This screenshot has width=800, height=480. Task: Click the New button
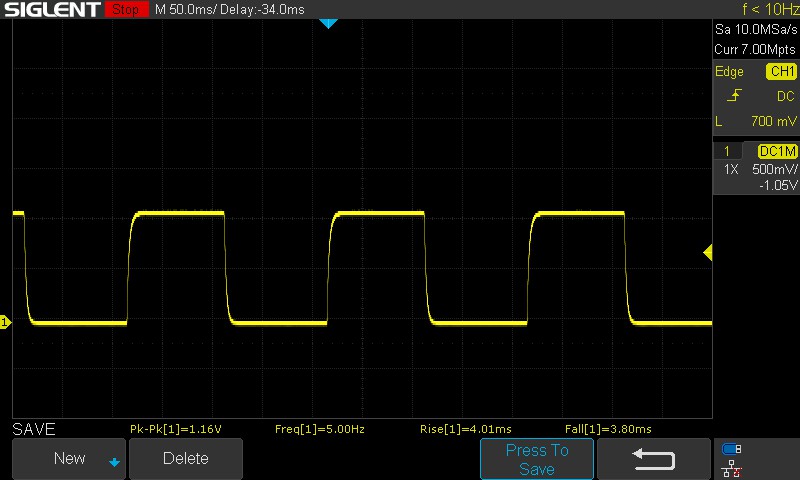click(69, 459)
